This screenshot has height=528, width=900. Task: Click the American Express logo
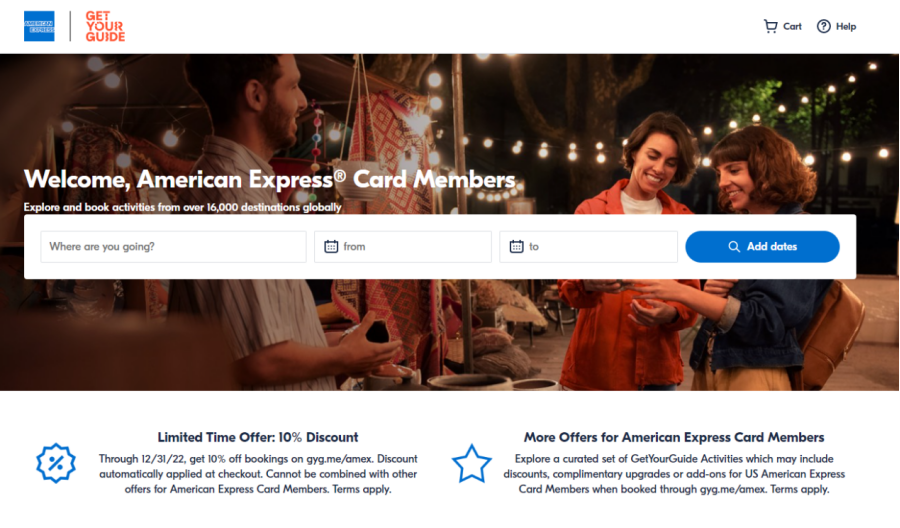tap(39, 26)
